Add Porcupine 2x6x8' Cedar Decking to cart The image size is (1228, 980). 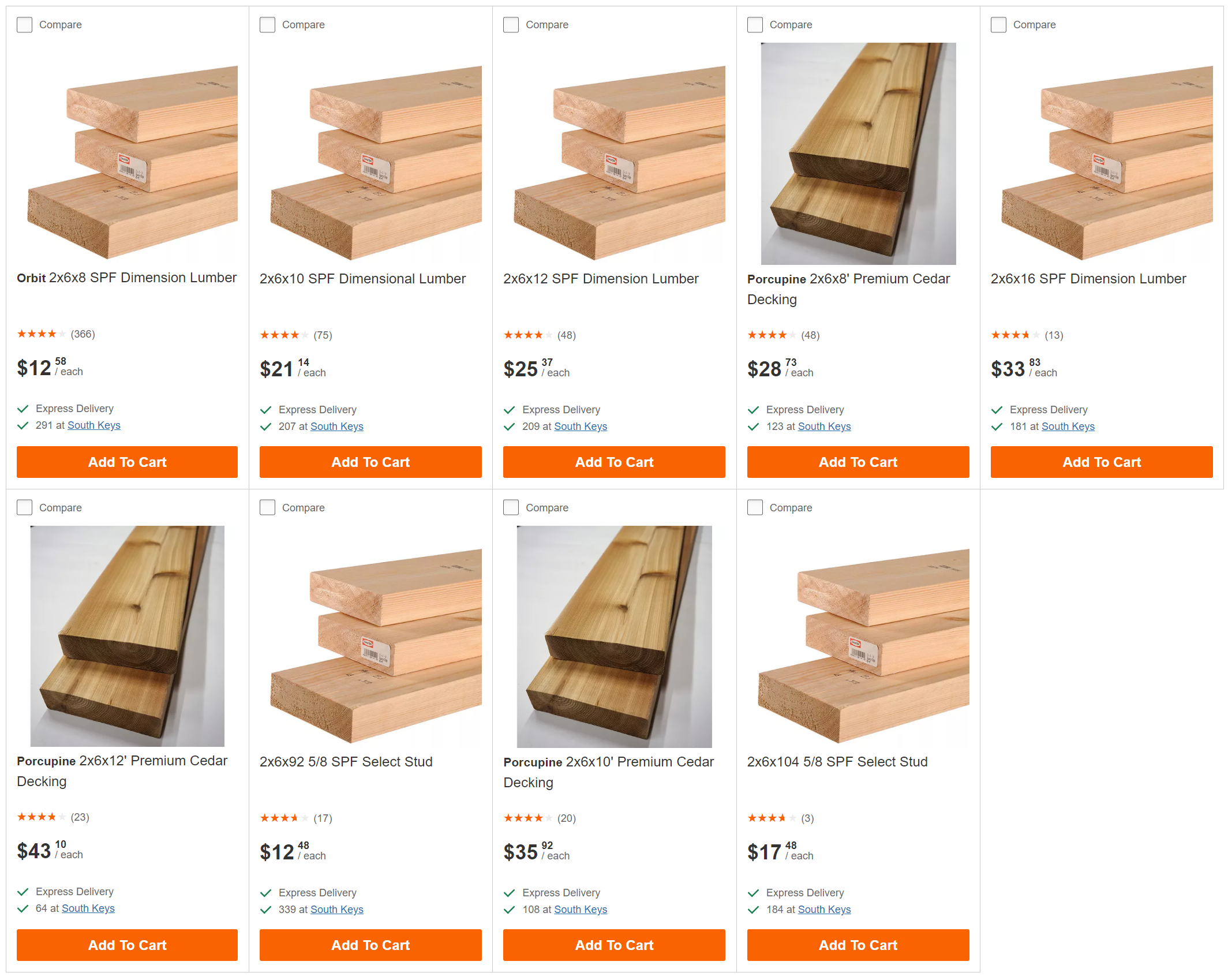click(x=858, y=462)
